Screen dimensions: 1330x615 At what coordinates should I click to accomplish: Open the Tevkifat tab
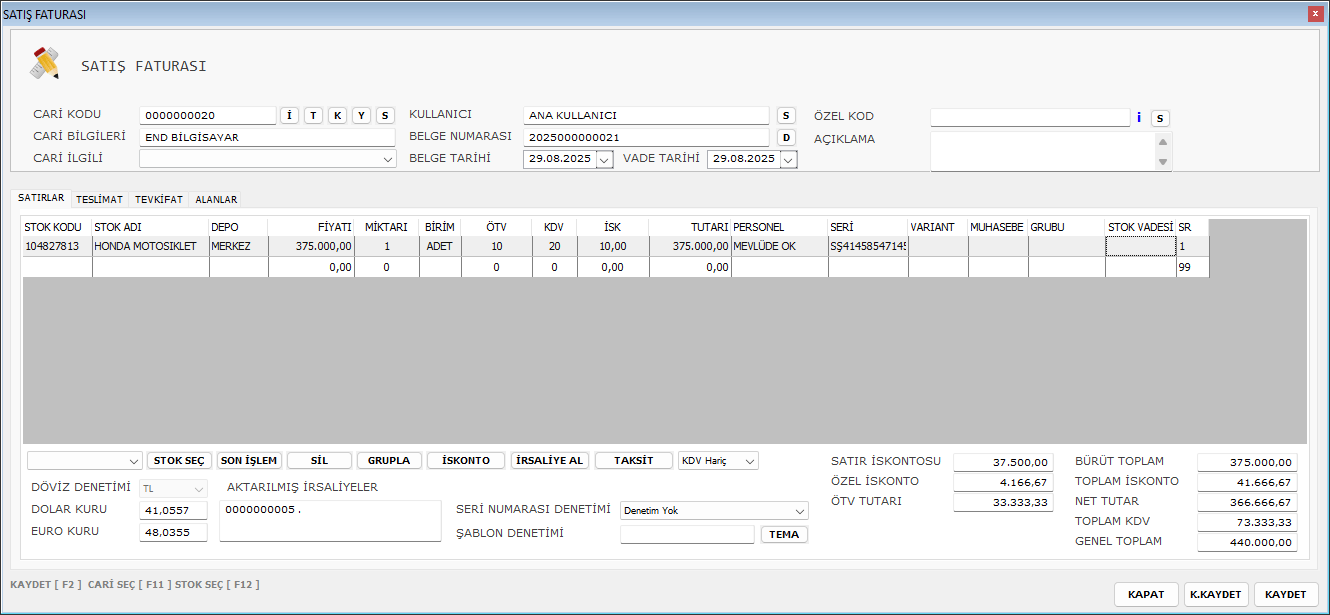point(159,200)
